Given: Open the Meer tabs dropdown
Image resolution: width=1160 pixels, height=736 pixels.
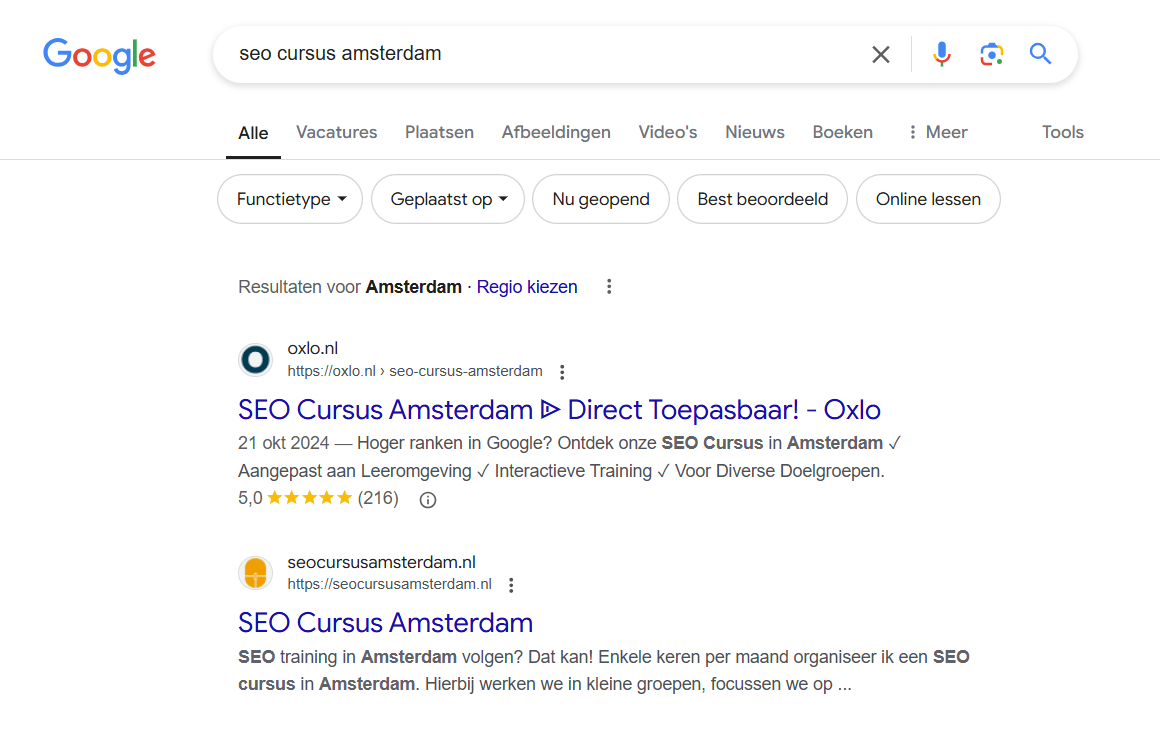Looking at the screenshot, I should pos(937,132).
